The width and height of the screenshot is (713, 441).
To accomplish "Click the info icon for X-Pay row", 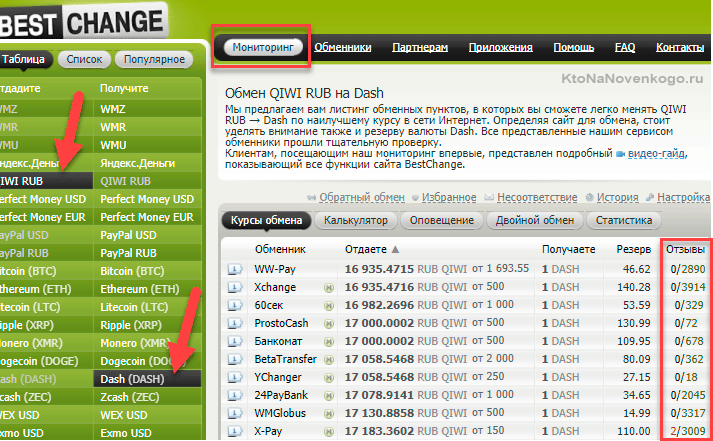I will [x=235, y=431].
